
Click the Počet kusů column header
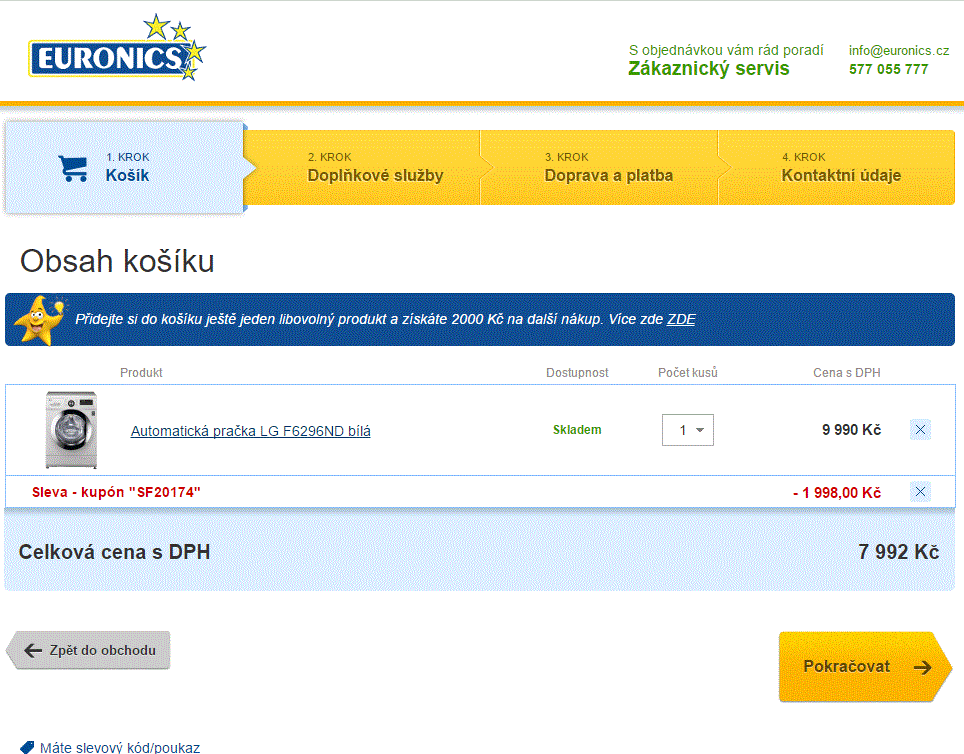point(687,373)
